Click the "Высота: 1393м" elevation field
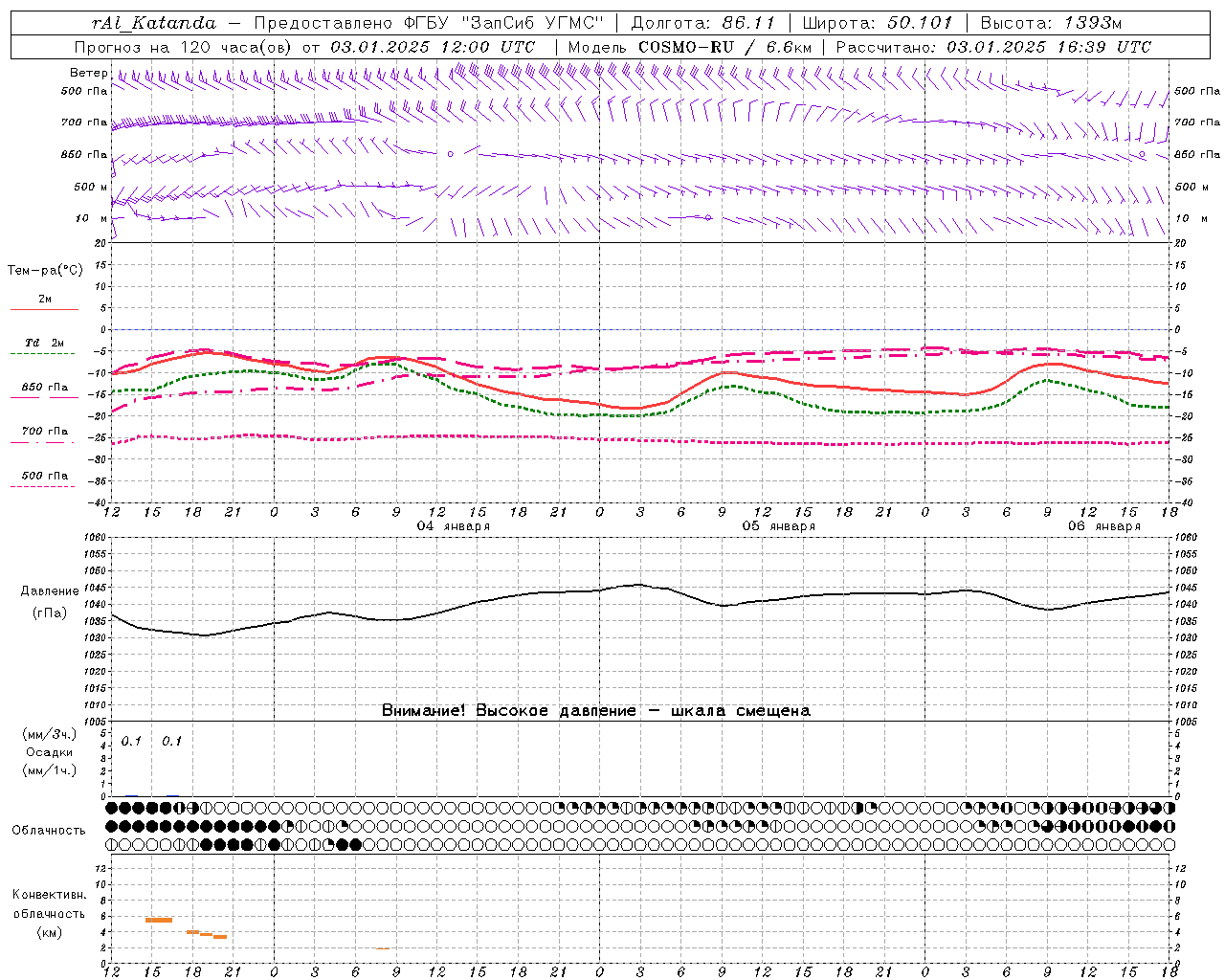 (1051, 23)
